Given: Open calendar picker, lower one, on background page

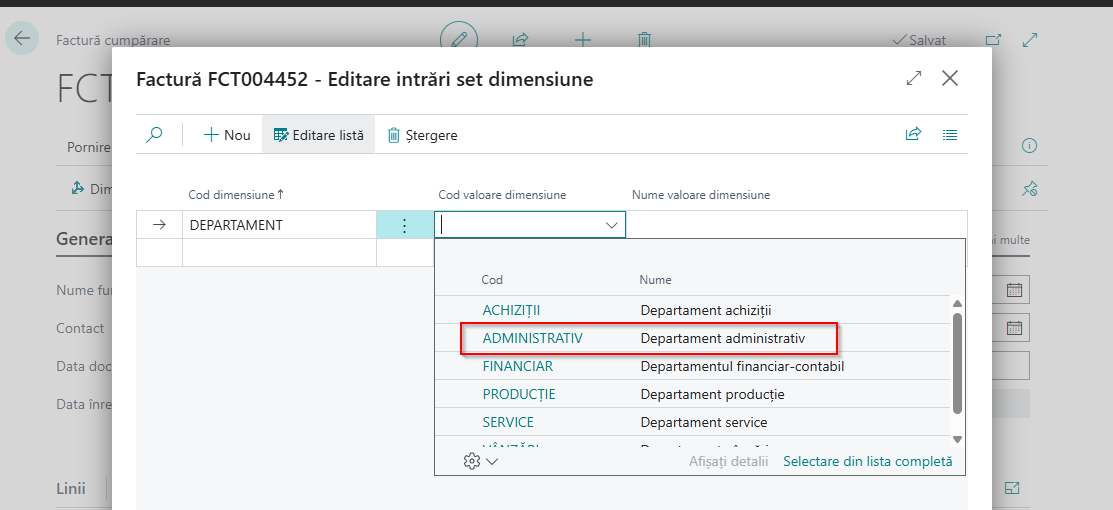Looking at the screenshot, I should tap(1014, 327).
